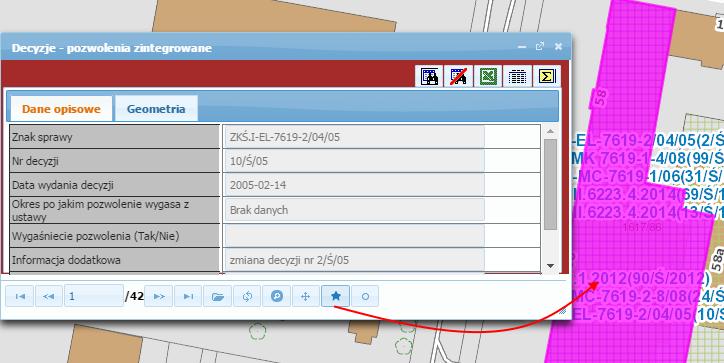
Task: Select the Dane opisowe tab
Action: tap(61, 109)
